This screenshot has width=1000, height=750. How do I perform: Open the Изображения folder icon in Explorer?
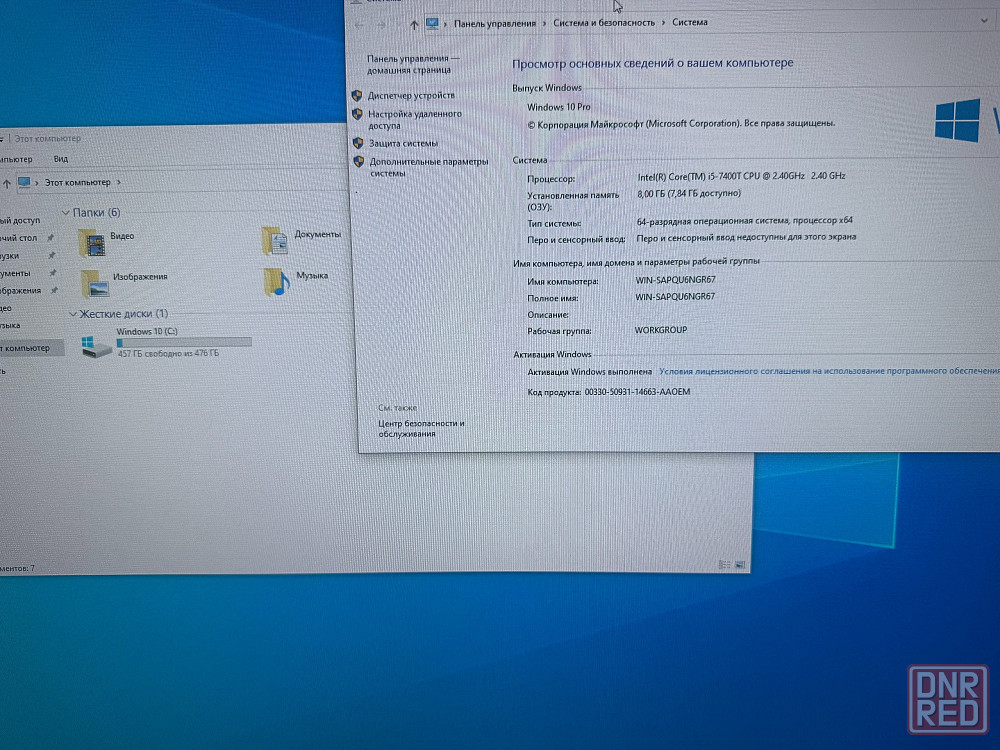pyautogui.click(x=95, y=284)
